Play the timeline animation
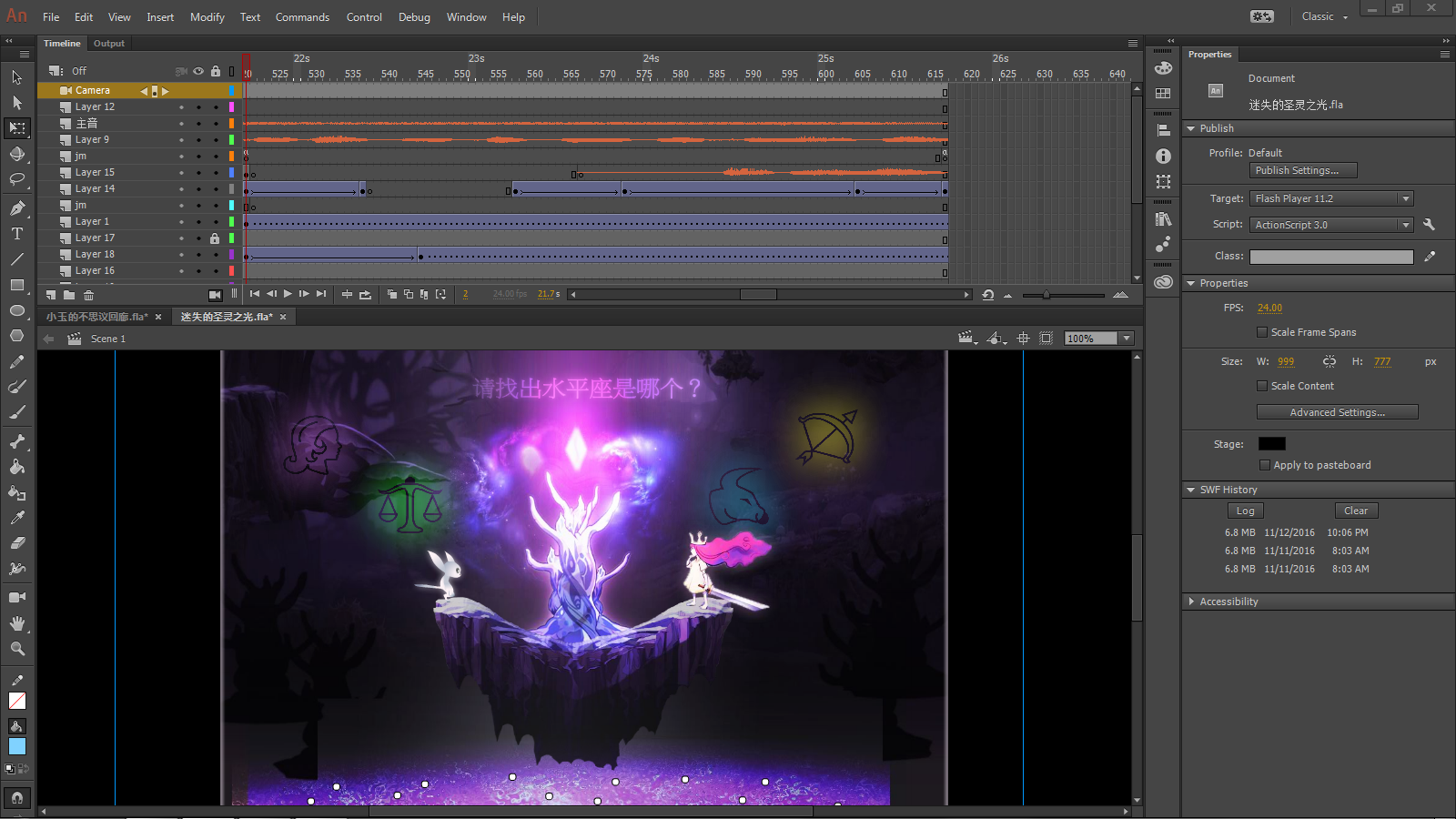The image size is (1456, 819). tap(288, 294)
